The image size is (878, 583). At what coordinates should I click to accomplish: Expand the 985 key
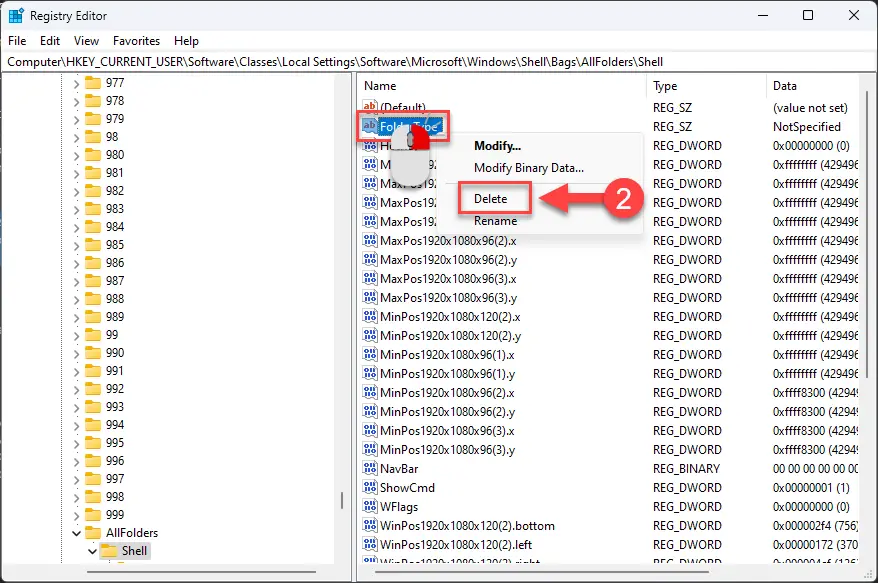(76, 246)
